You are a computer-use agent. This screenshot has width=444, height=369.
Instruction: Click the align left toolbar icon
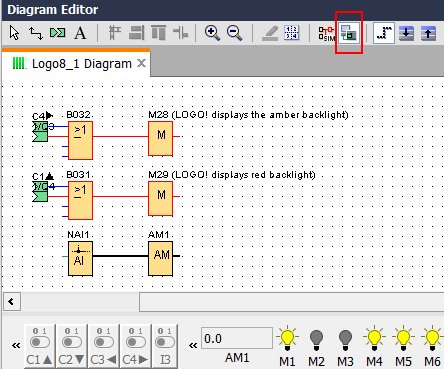(115, 33)
